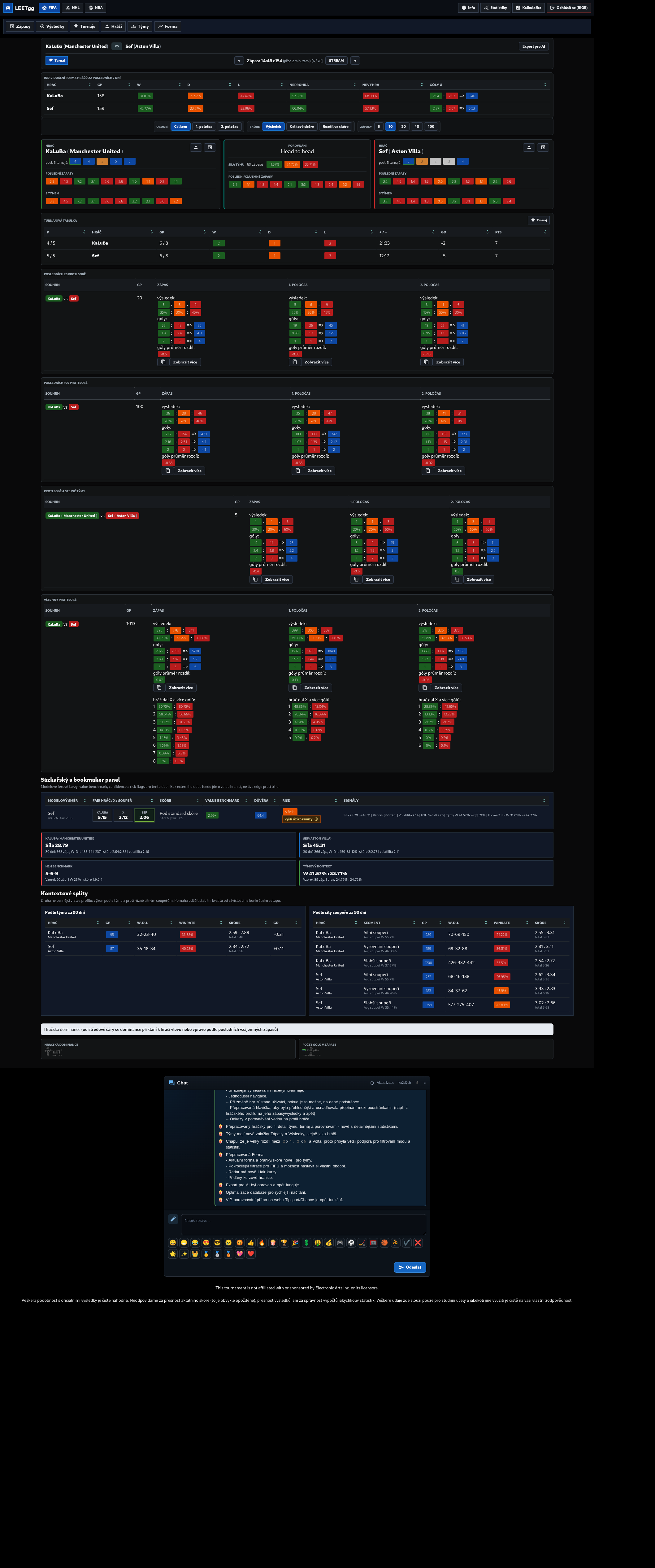Open the Výsledky tab
Image resolution: width=655 pixels, height=1568 pixels.
click(x=52, y=26)
